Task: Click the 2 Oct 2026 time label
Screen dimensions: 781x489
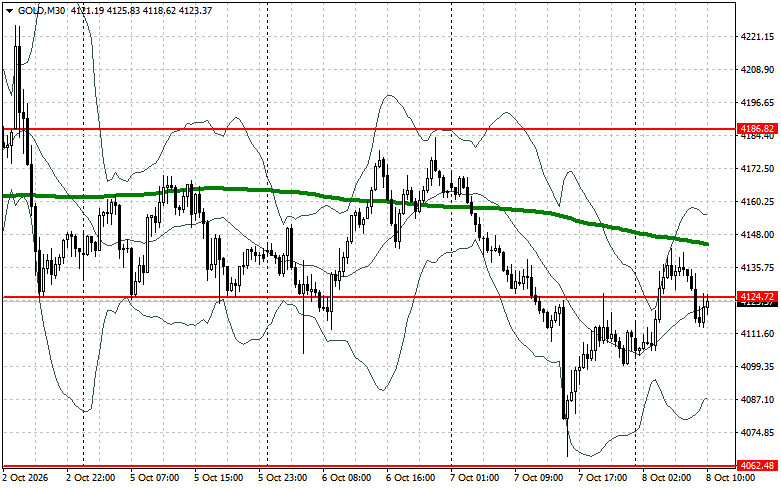Action: point(25,478)
